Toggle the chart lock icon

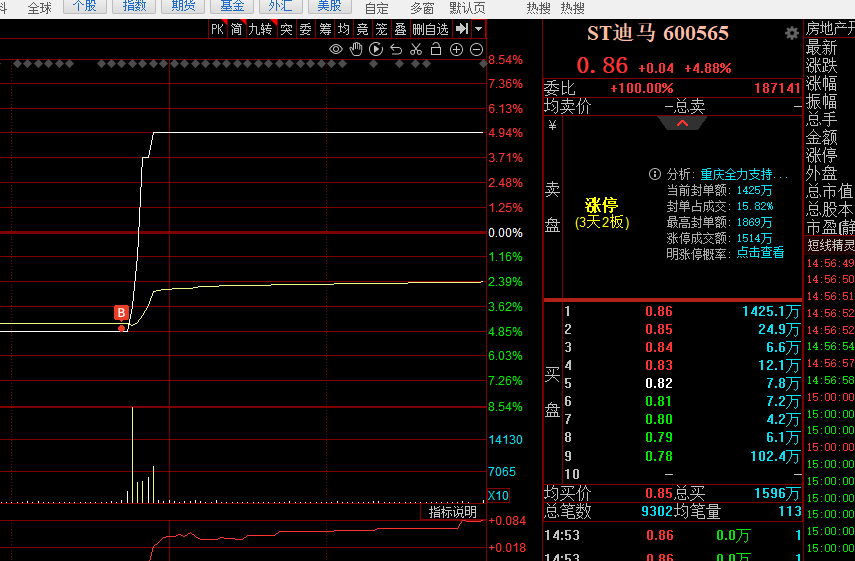[x=436, y=49]
